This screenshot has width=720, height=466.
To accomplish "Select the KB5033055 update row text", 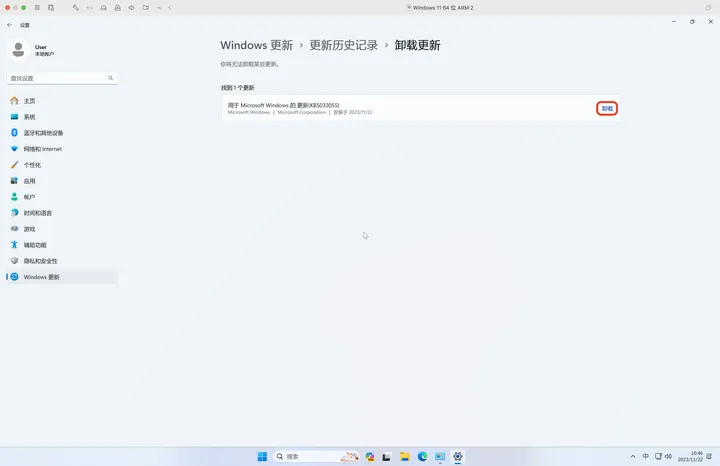I will tap(283, 105).
